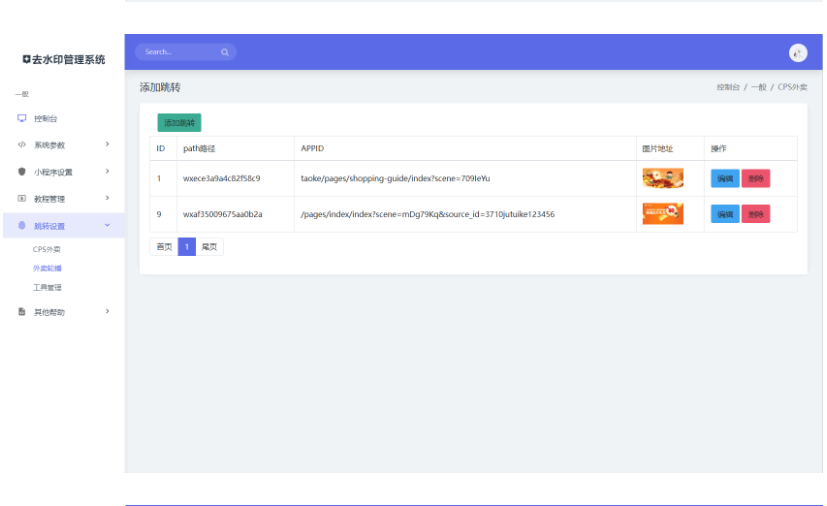Expand the 小程序设置 submenu arrow
The width and height of the screenshot is (827, 506).
click(107, 172)
